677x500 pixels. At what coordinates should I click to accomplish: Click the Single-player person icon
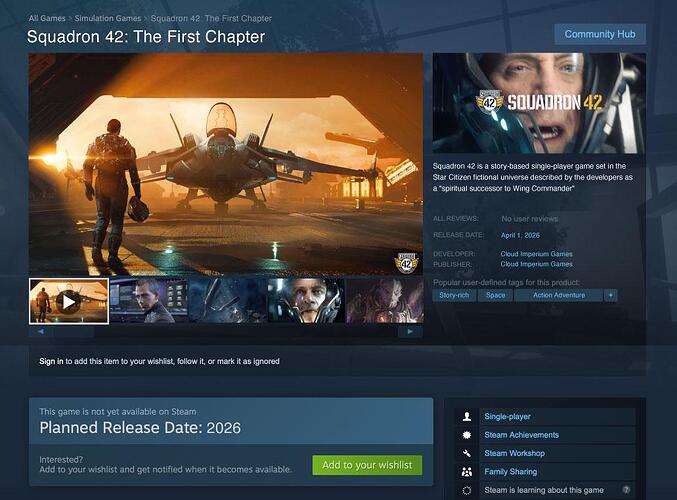tap(467, 417)
